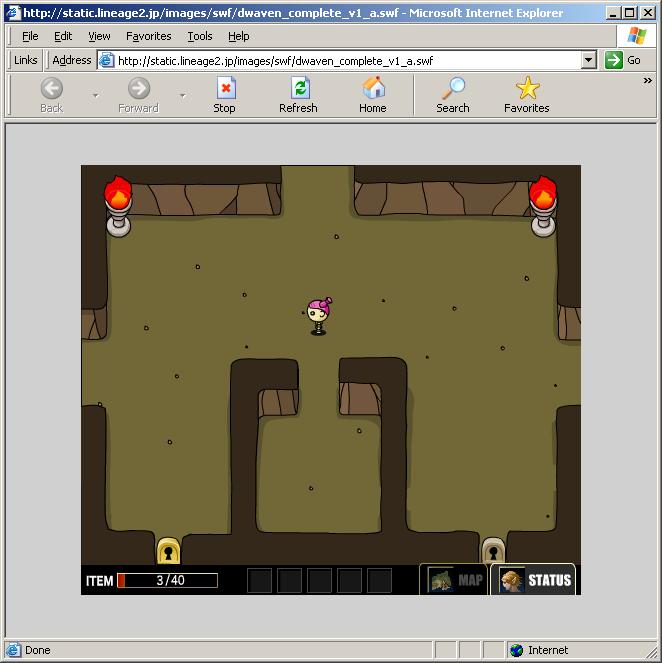Image resolution: width=662 pixels, height=663 pixels.
Task: Select the fifth empty inventory slot
Action: tap(379, 581)
